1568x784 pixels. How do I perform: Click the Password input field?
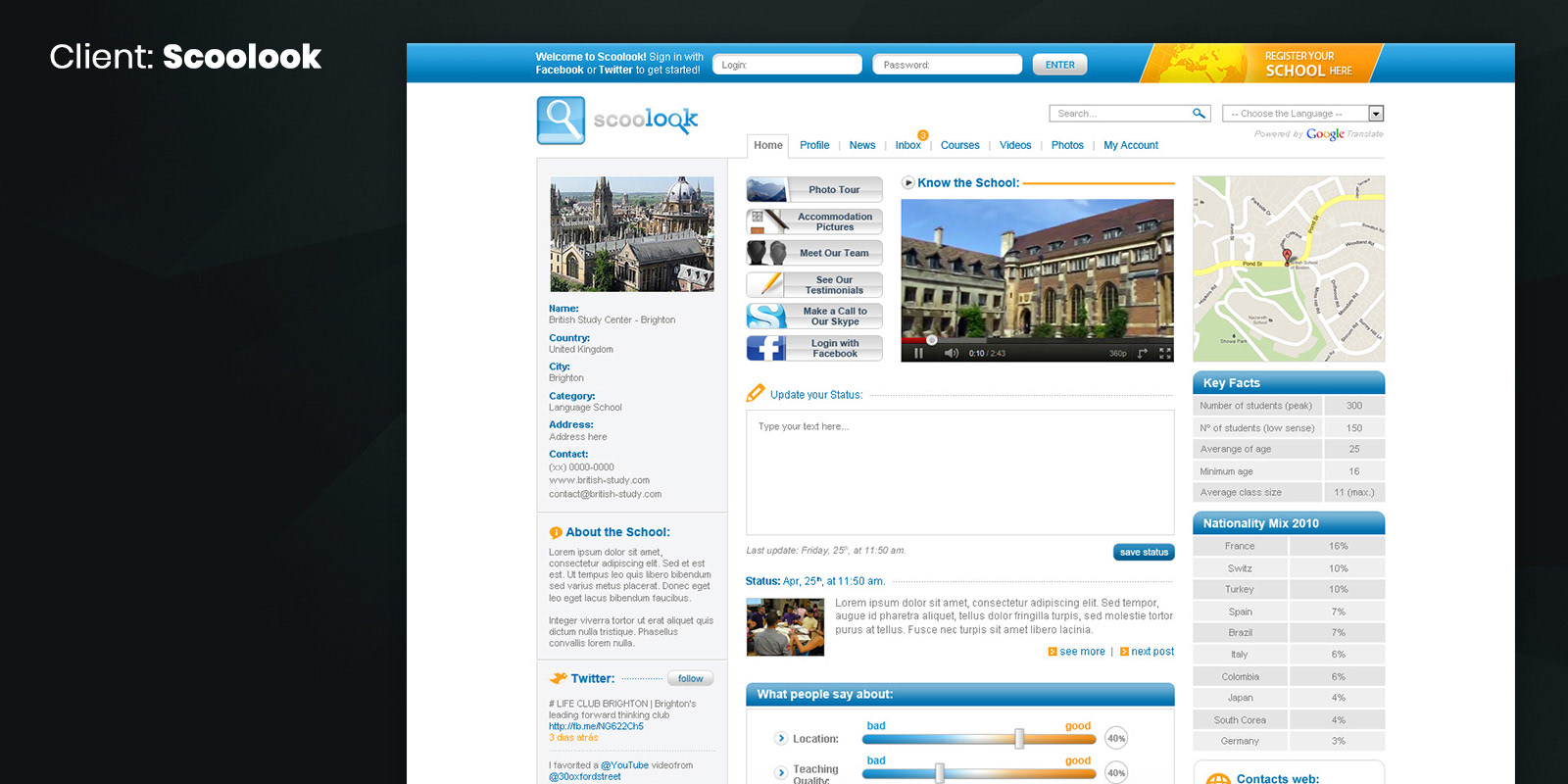point(947,65)
